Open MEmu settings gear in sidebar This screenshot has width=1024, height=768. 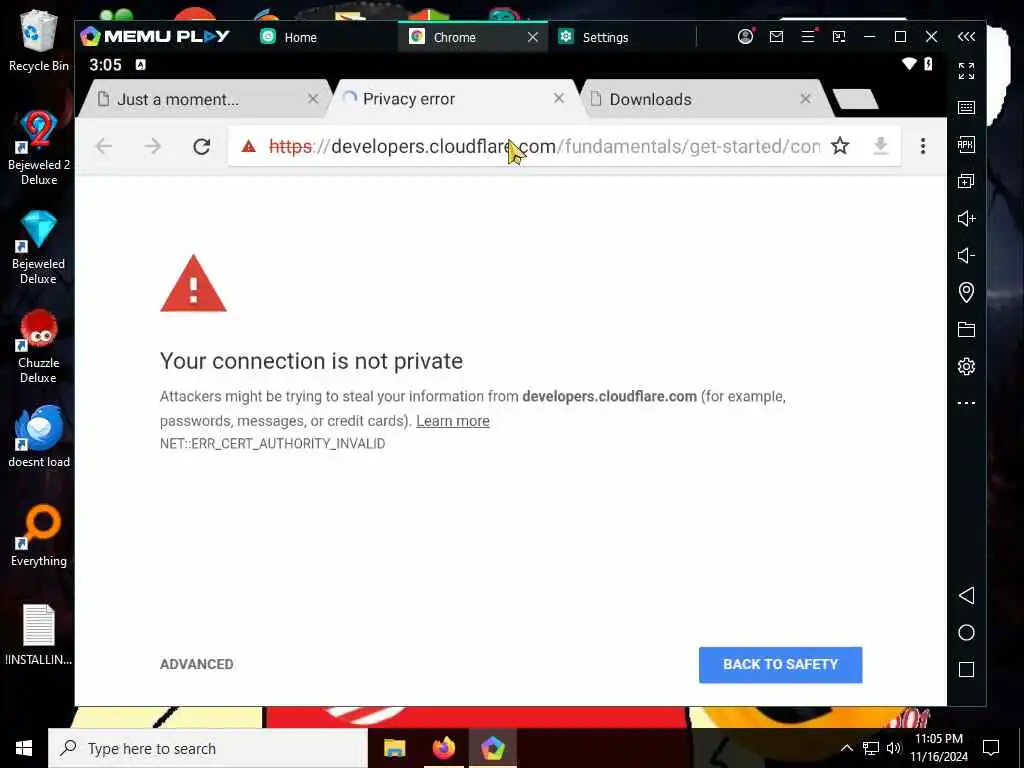pyautogui.click(x=966, y=366)
